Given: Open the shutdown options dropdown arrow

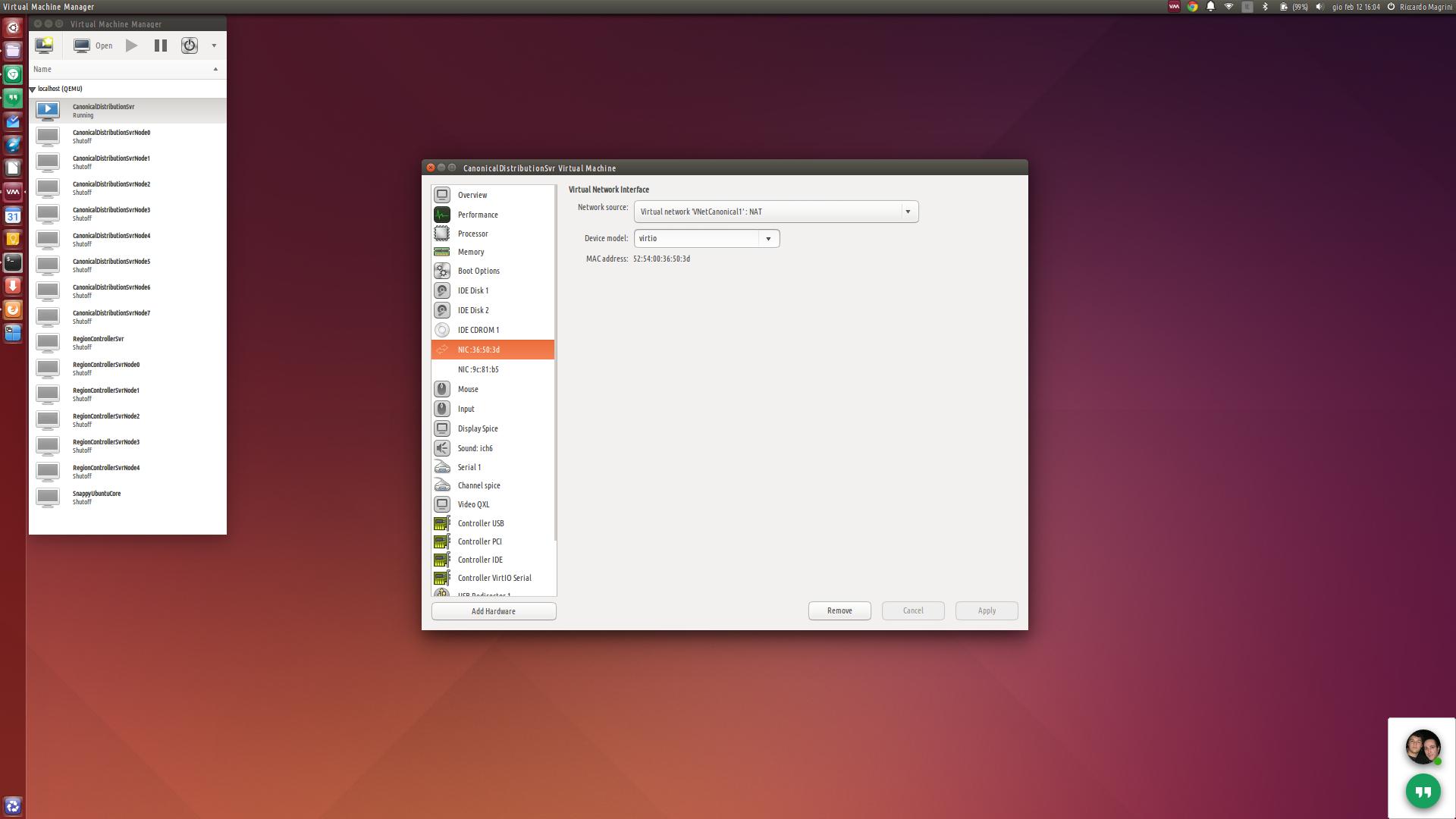Looking at the screenshot, I should tap(214, 45).
